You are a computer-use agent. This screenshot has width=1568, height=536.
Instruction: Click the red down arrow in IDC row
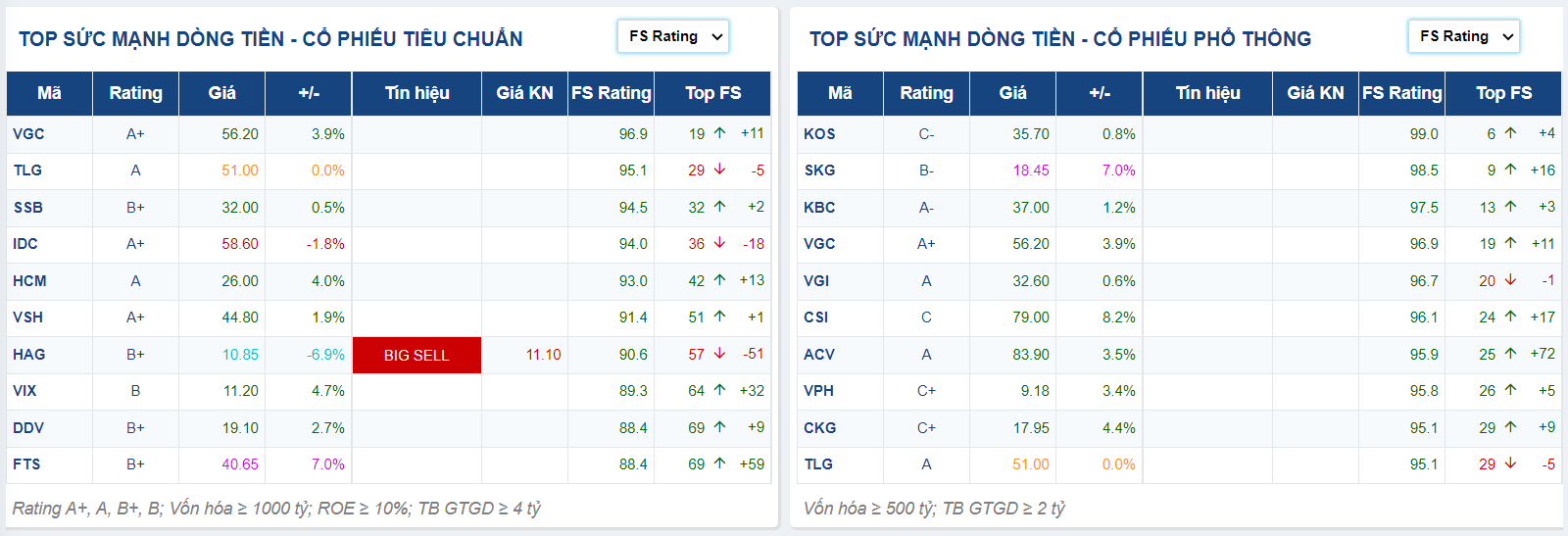[719, 243]
